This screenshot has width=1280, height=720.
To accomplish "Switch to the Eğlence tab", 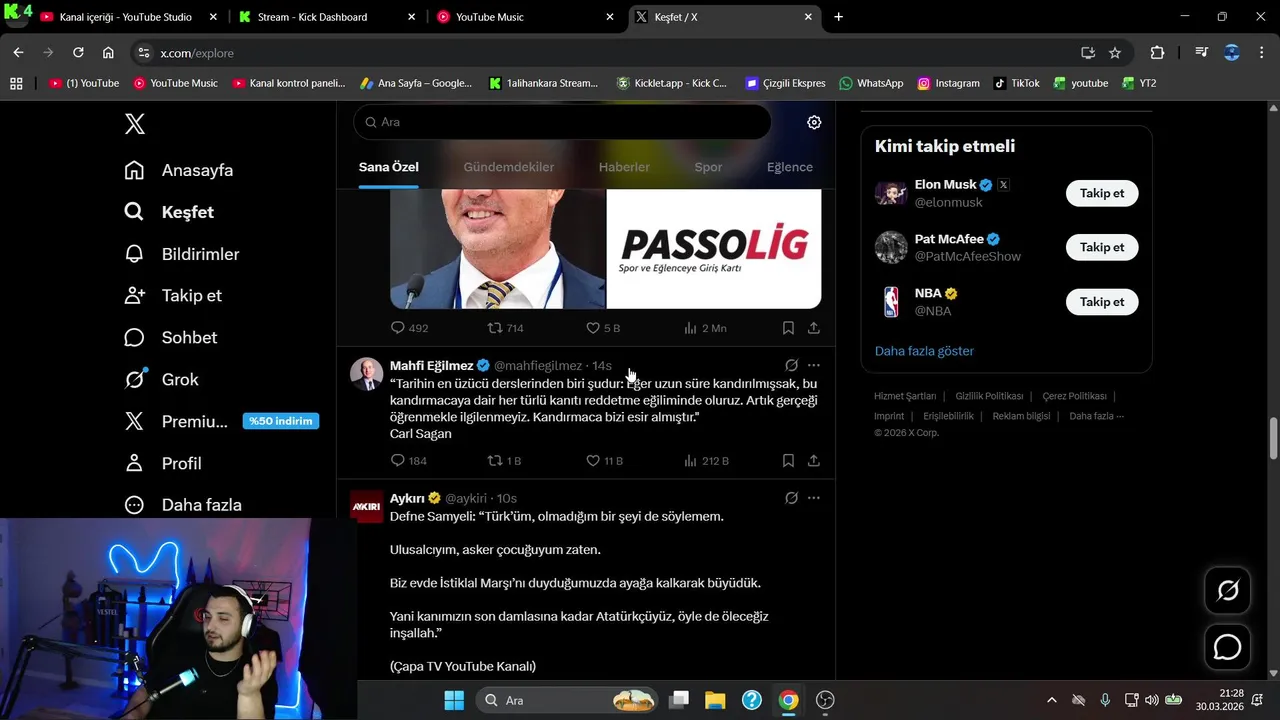I will click(790, 167).
